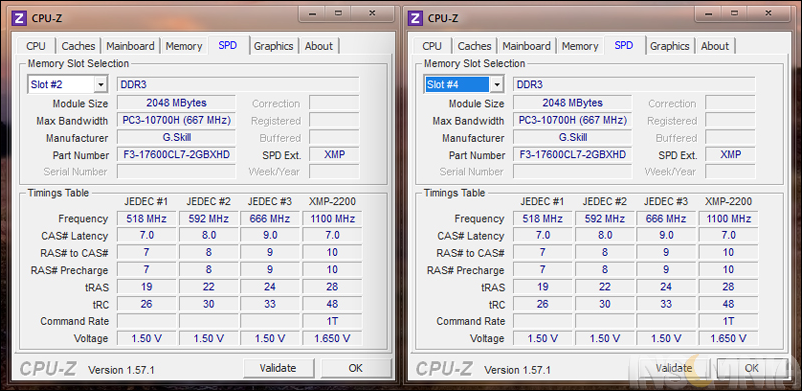
Task: Click XMP-2200 column header in left window
Action: (x=332, y=202)
